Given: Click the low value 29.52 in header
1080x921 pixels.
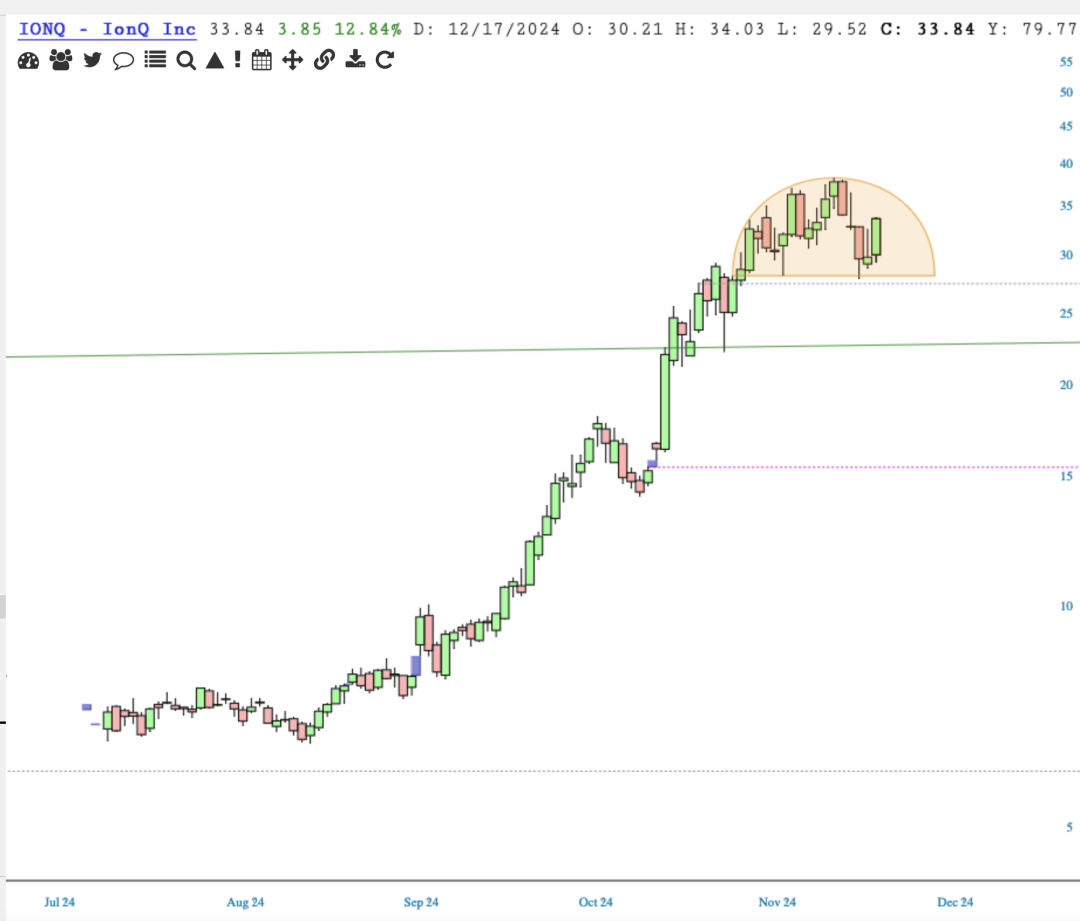Looking at the screenshot, I should tap(839, 29).
